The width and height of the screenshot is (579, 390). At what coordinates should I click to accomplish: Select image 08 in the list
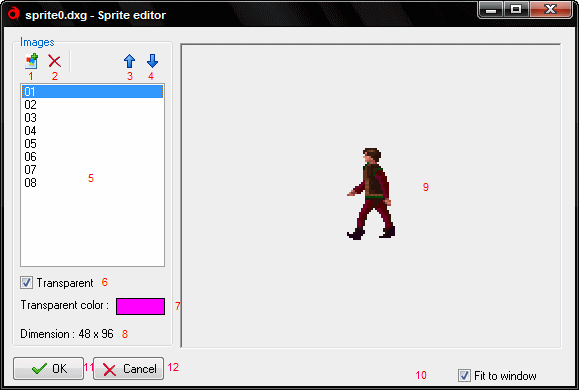pos(92,182)
